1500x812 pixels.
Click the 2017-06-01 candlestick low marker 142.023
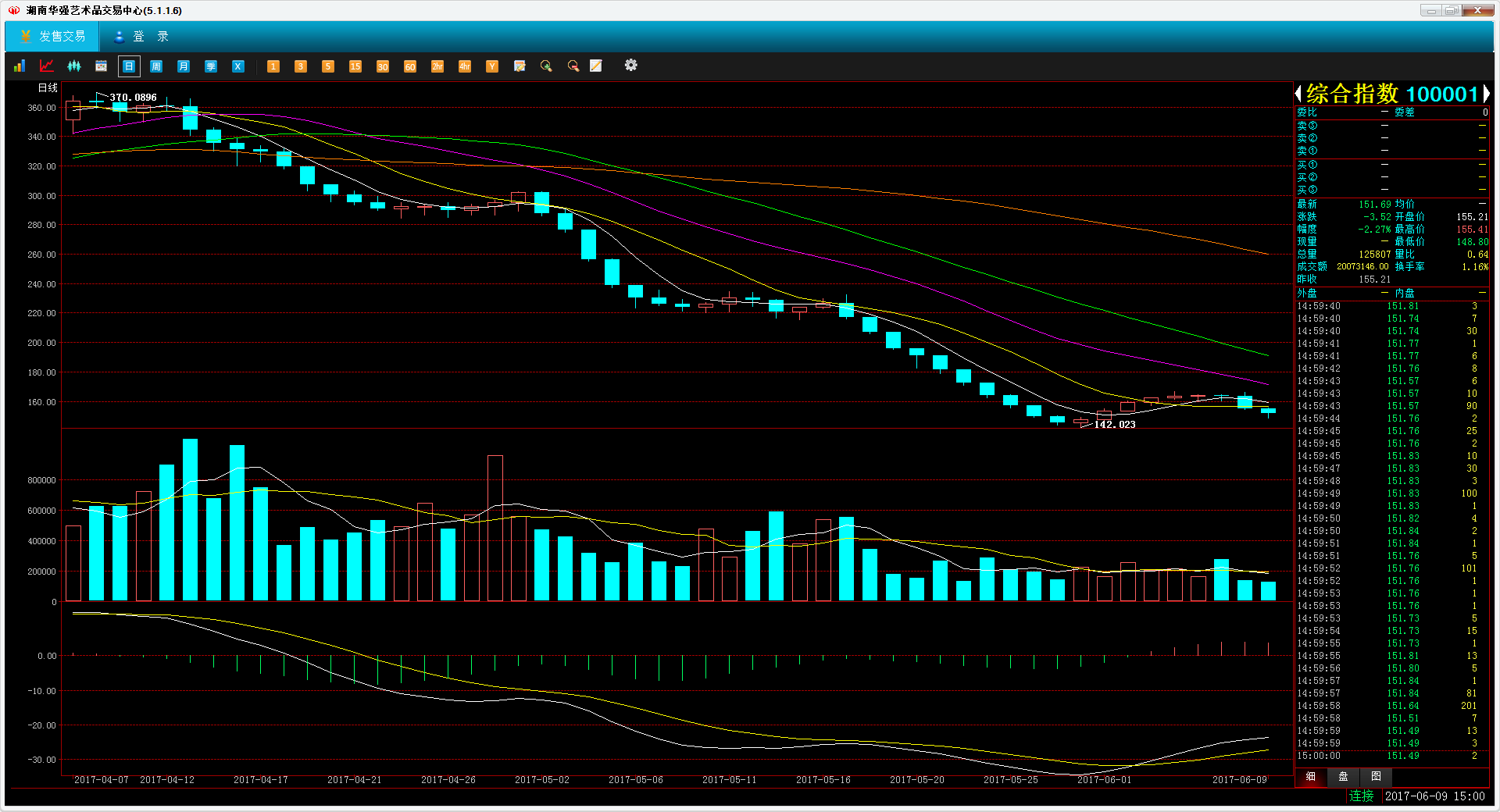[1114, 425]
